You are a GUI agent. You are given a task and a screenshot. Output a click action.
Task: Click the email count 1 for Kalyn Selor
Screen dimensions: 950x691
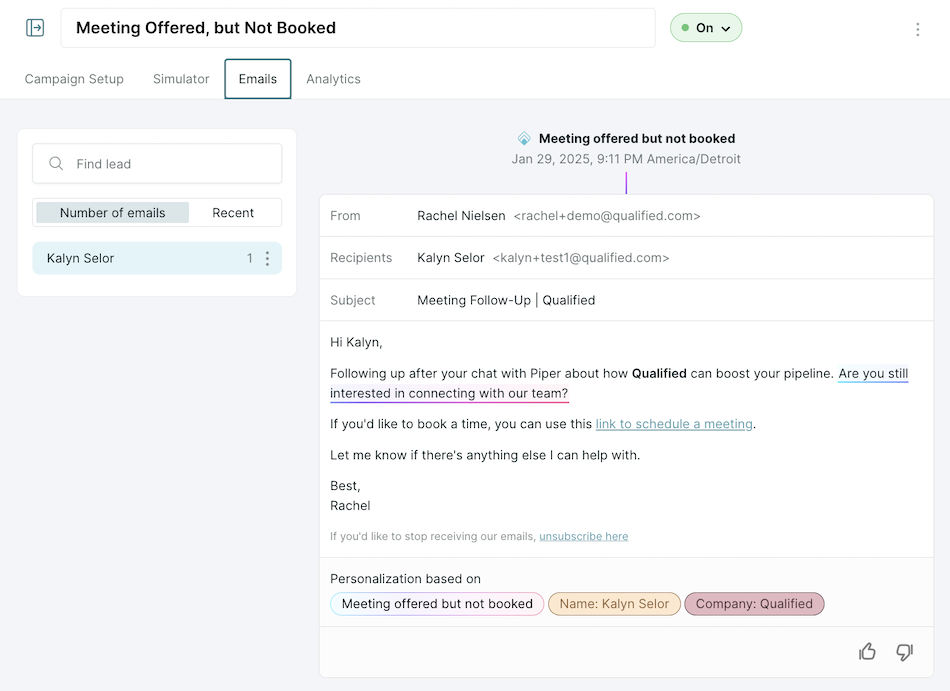click(x=250, y=259)
